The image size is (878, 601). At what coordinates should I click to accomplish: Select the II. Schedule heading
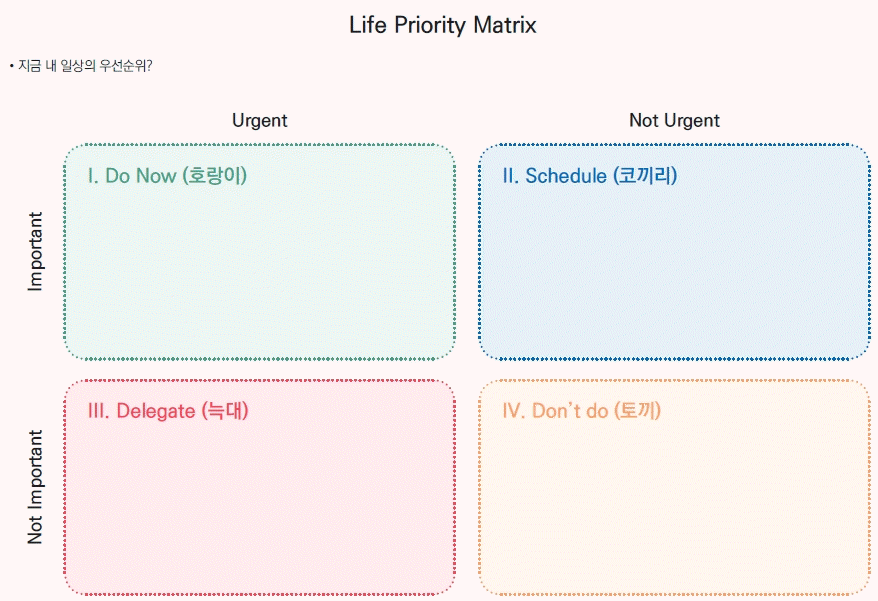(x=590, y=176)
